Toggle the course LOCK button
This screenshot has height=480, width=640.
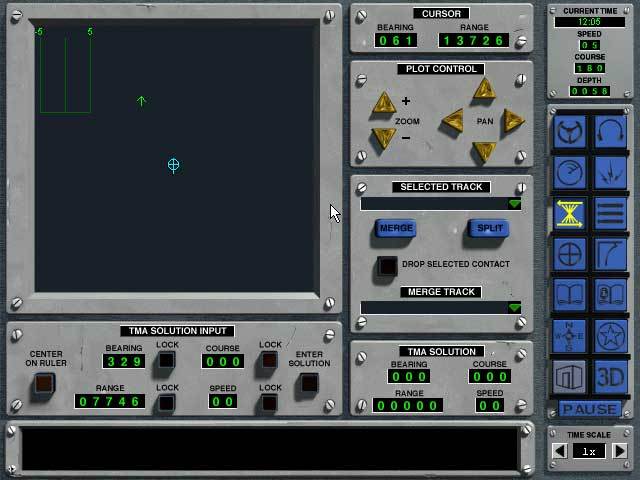click(x=269, y=361)
